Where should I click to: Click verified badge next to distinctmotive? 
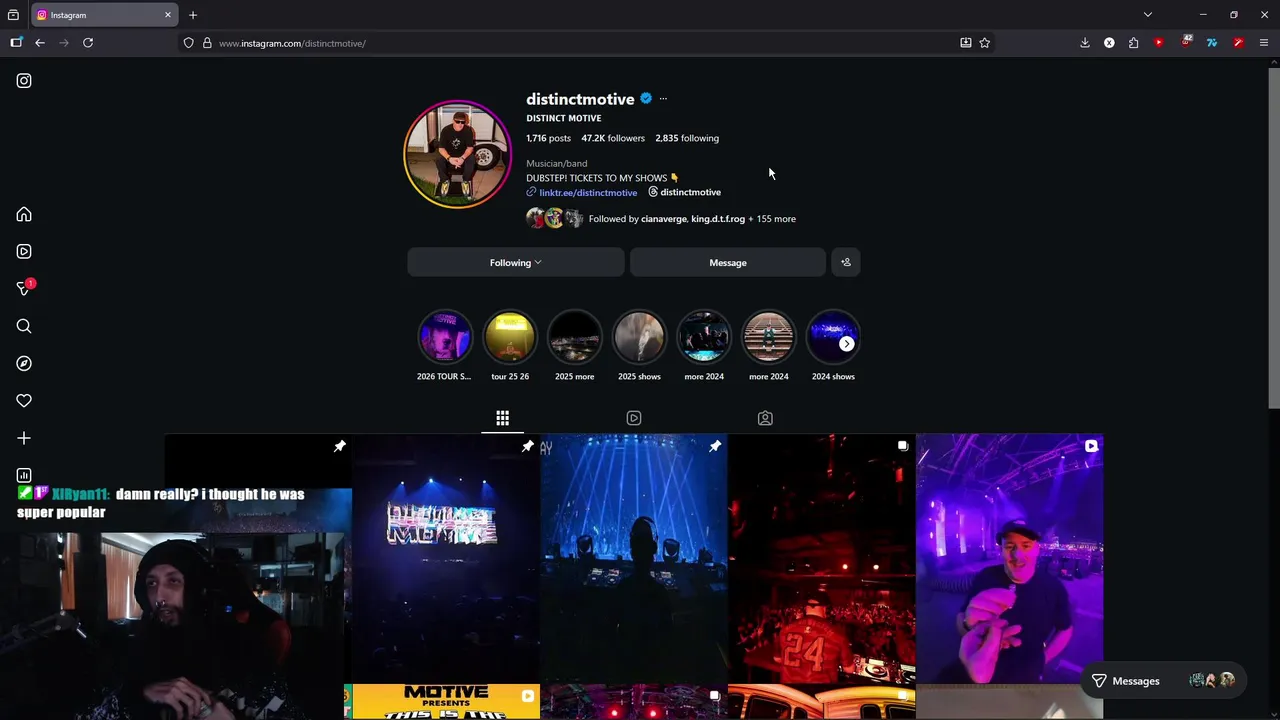pos(646,99)
